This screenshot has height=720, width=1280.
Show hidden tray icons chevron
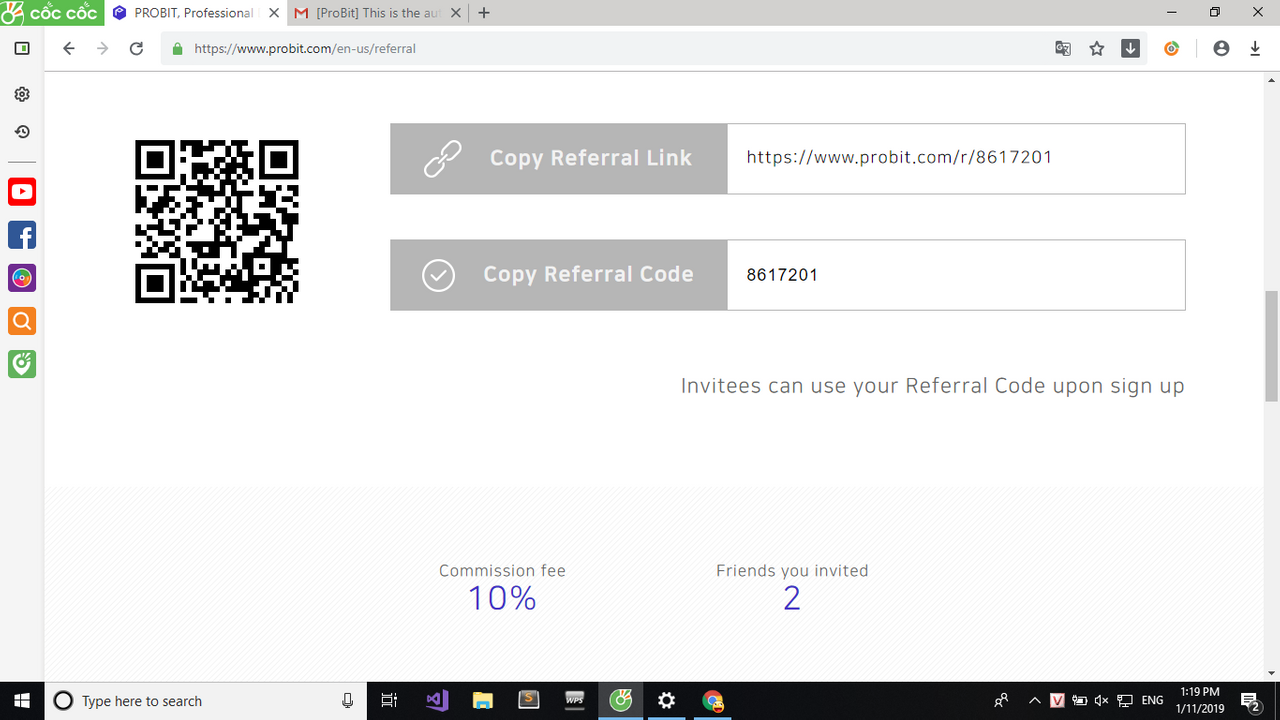(x=1035, y=701)
